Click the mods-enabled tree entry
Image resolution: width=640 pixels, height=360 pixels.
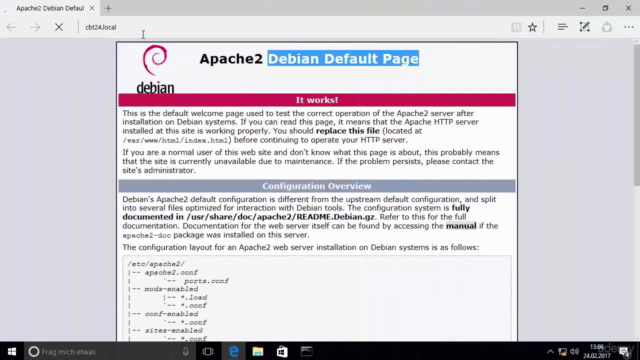(171, 289)
